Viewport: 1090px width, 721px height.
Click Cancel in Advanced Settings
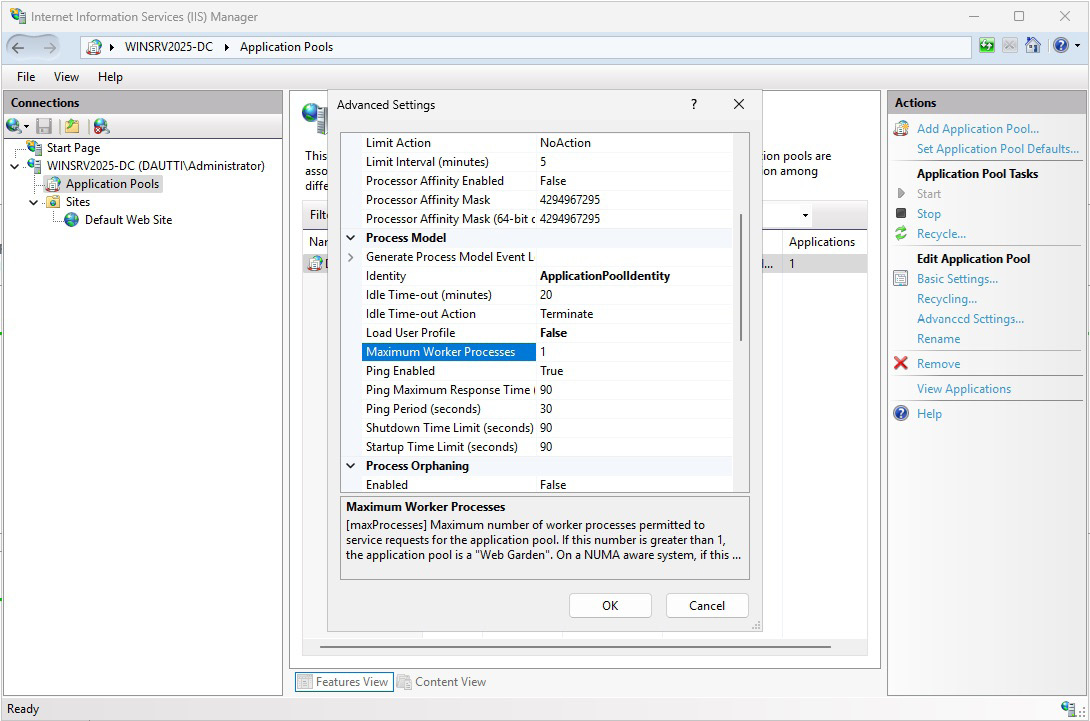(707, 606)
